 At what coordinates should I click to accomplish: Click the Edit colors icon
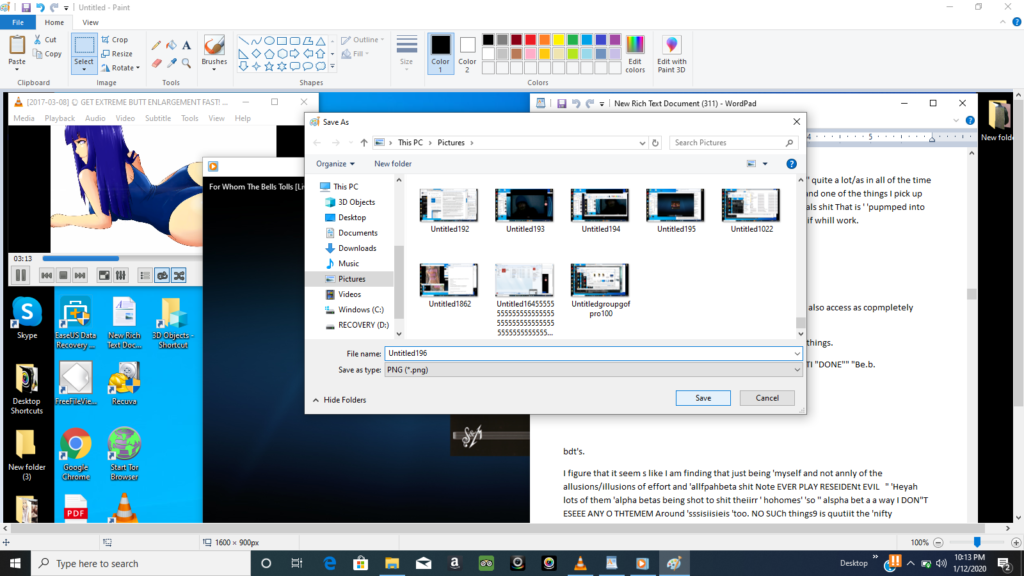(635, 54)
